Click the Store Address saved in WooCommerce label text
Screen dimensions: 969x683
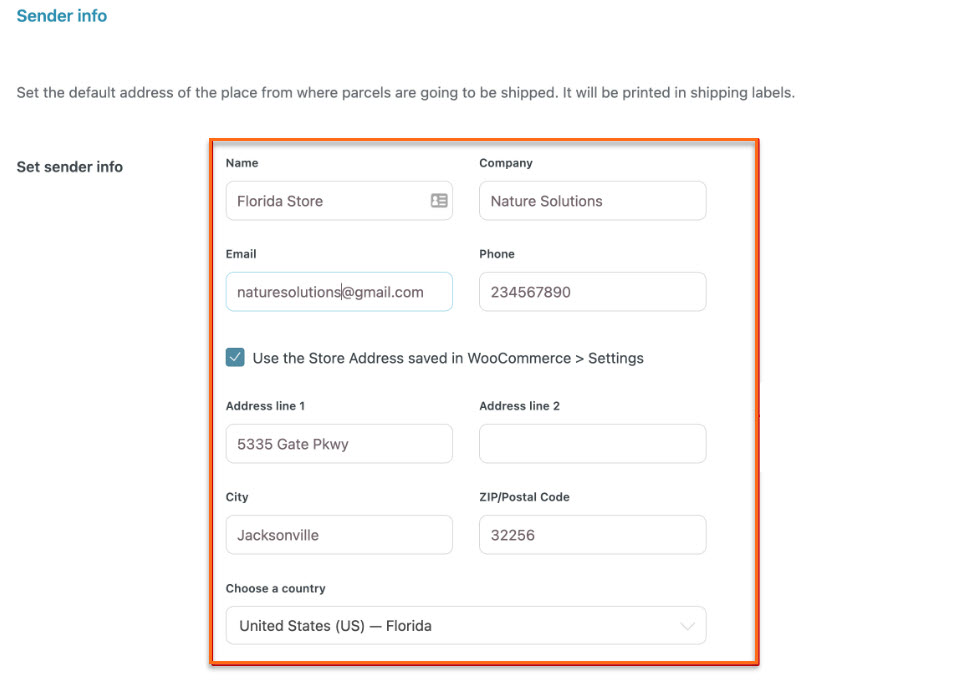tap(448, 358)
